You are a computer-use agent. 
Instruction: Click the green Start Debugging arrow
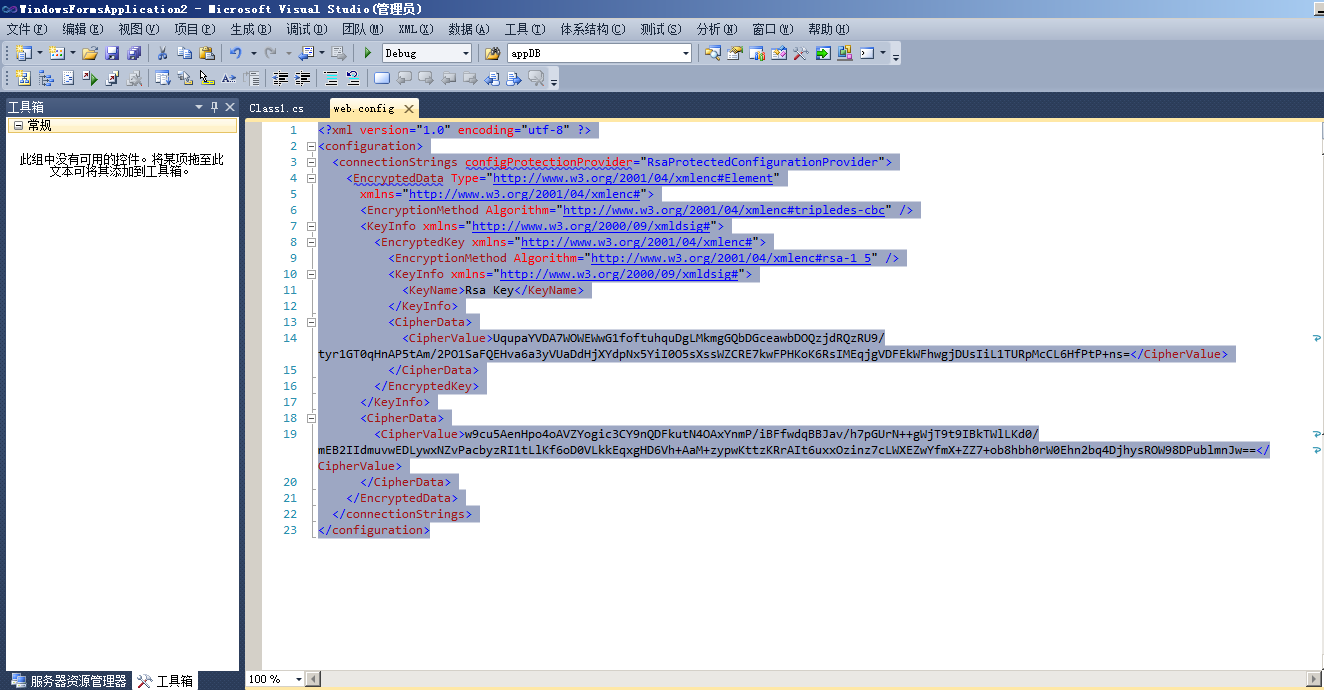pos(368,53)
